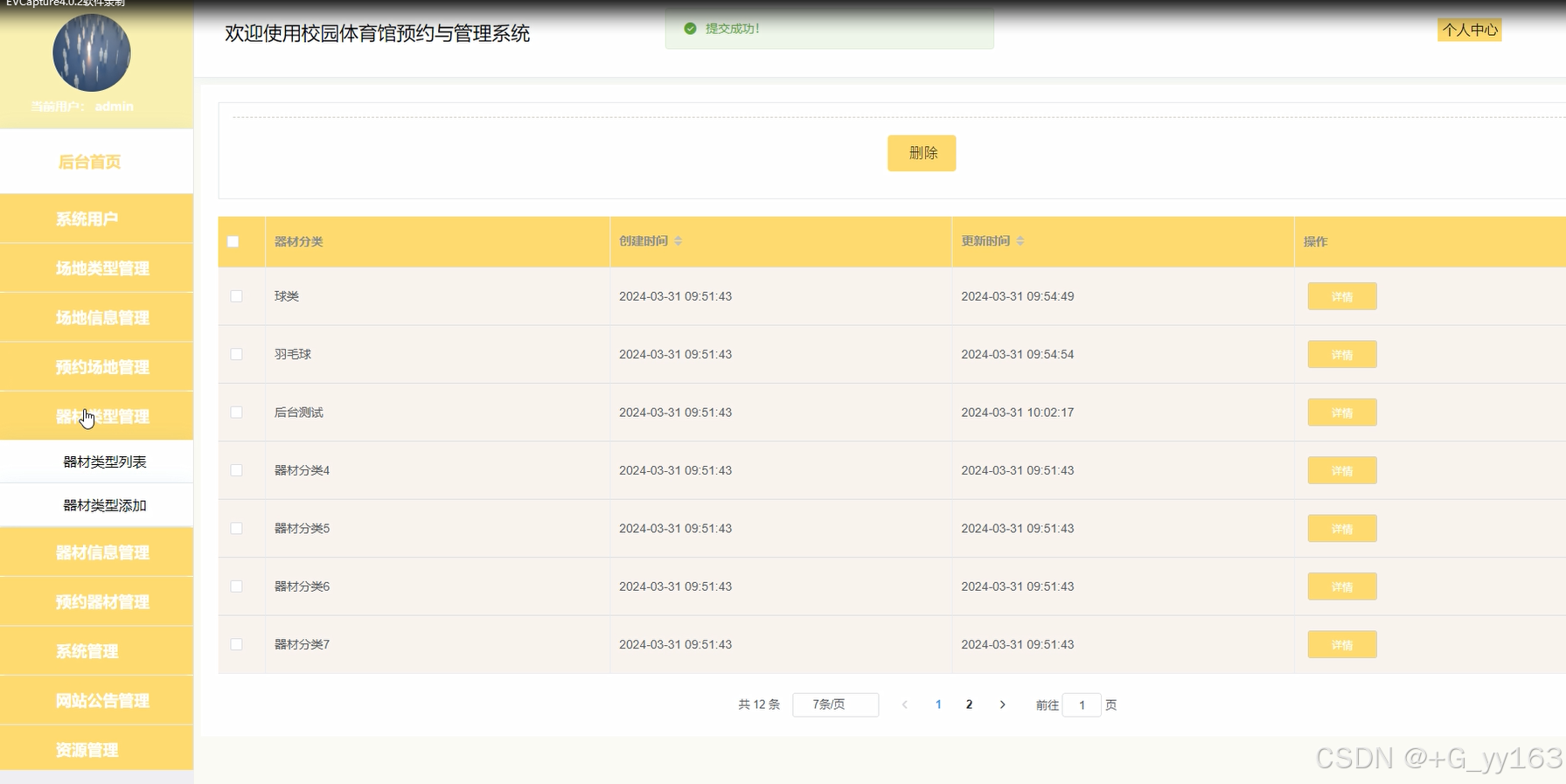This screenshot has height=784, width=1566.
Task: Click the 操作 column header
Action: 1315,241
